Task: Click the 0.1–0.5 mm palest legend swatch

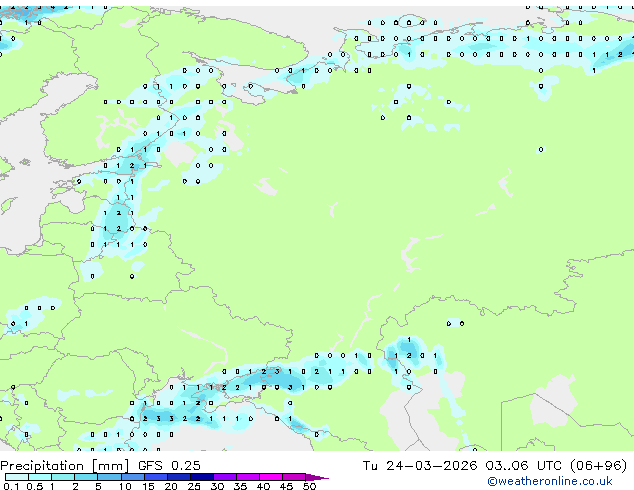Action: click(x=17, y=477)
